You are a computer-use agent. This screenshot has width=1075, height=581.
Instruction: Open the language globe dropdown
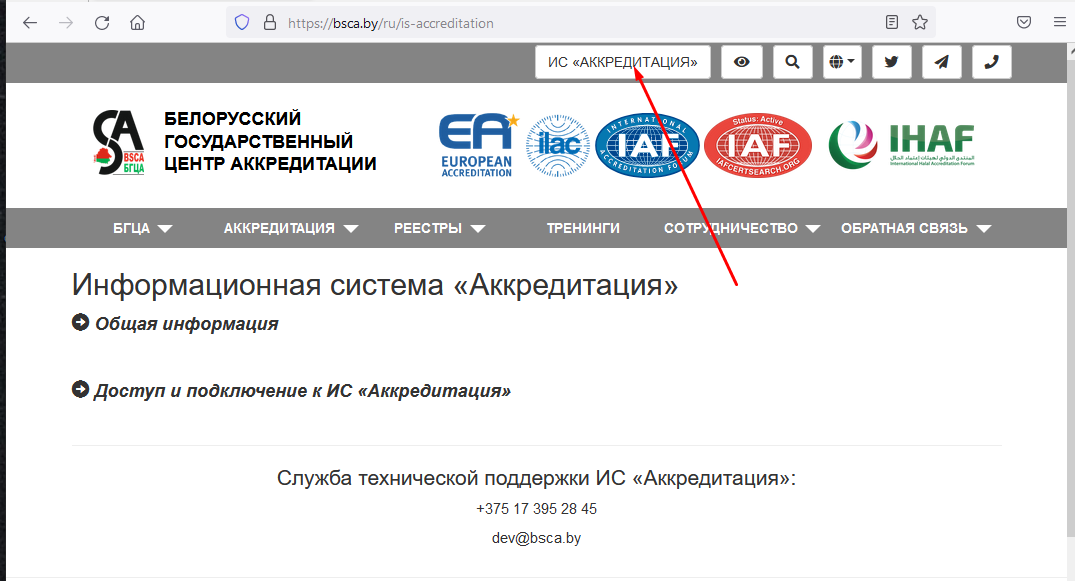[x=842, y=62]
